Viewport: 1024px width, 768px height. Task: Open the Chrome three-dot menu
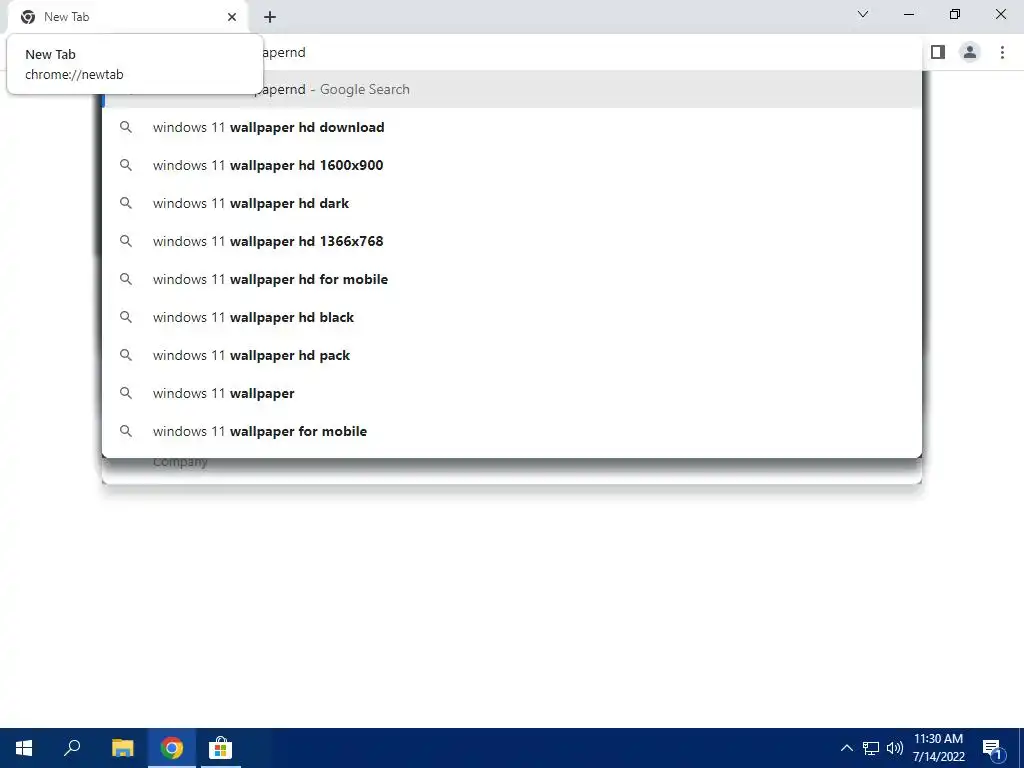[1002, 52]
